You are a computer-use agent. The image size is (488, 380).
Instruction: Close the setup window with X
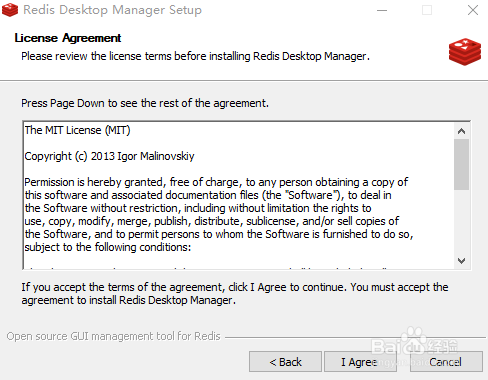pos(473,10)
